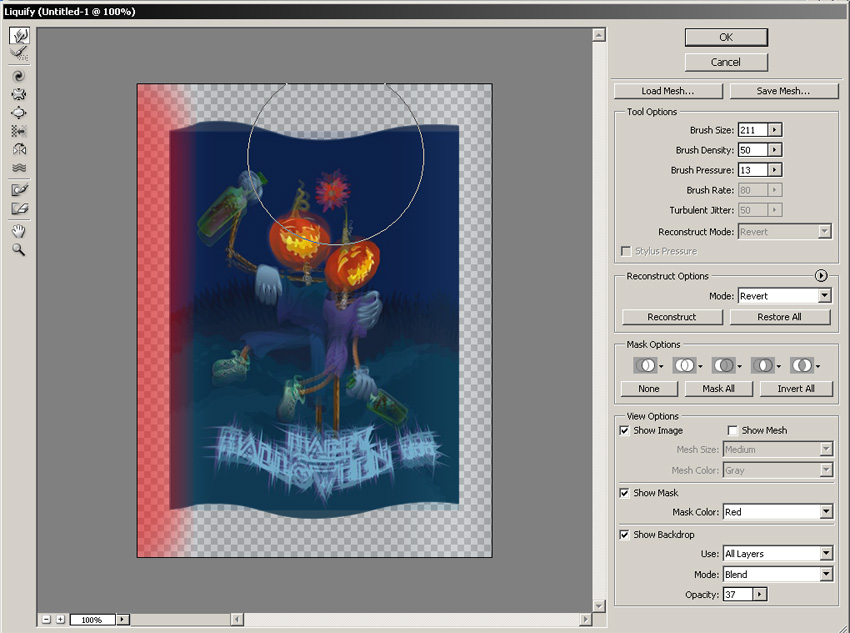Click the Save Mesh button
This screenshot has width=850, height=633.
783,91
